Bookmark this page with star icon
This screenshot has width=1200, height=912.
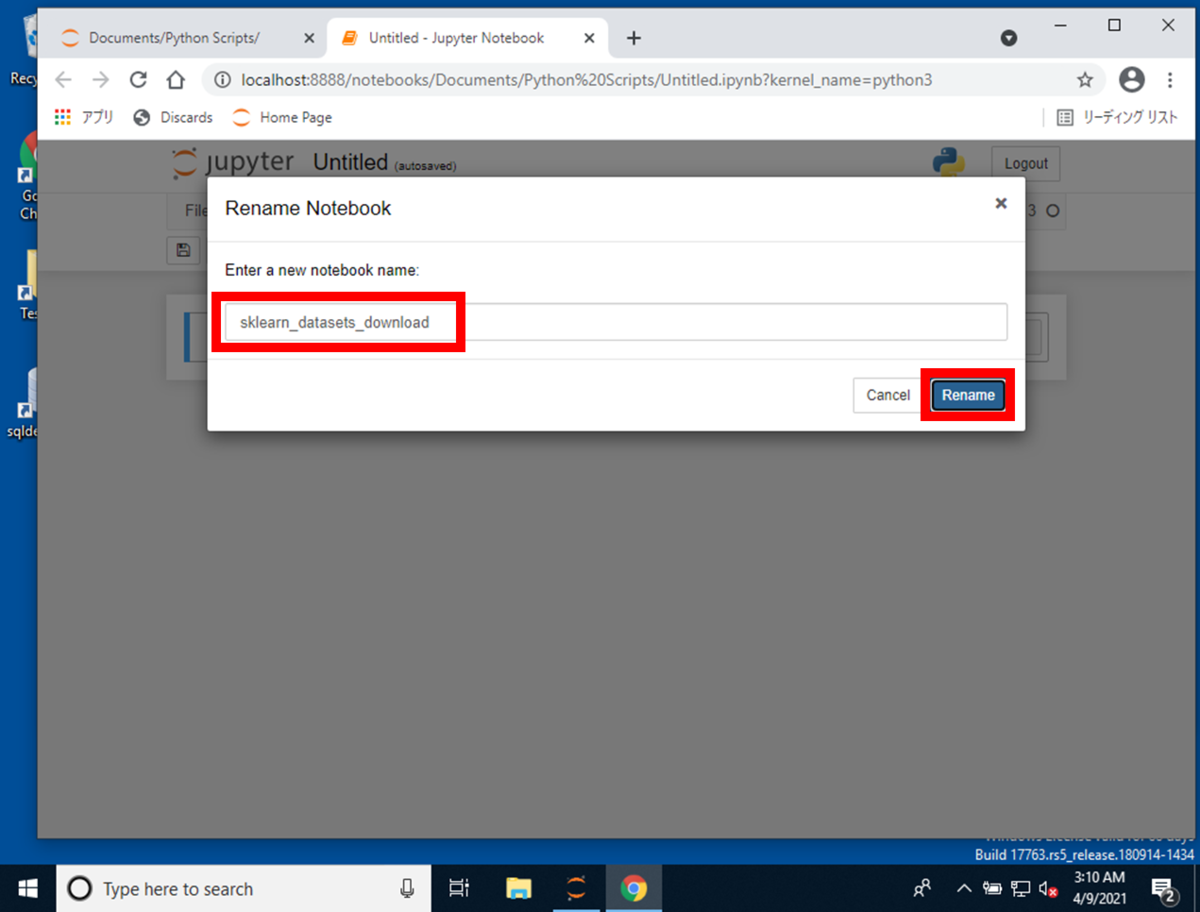[1085, 80]
